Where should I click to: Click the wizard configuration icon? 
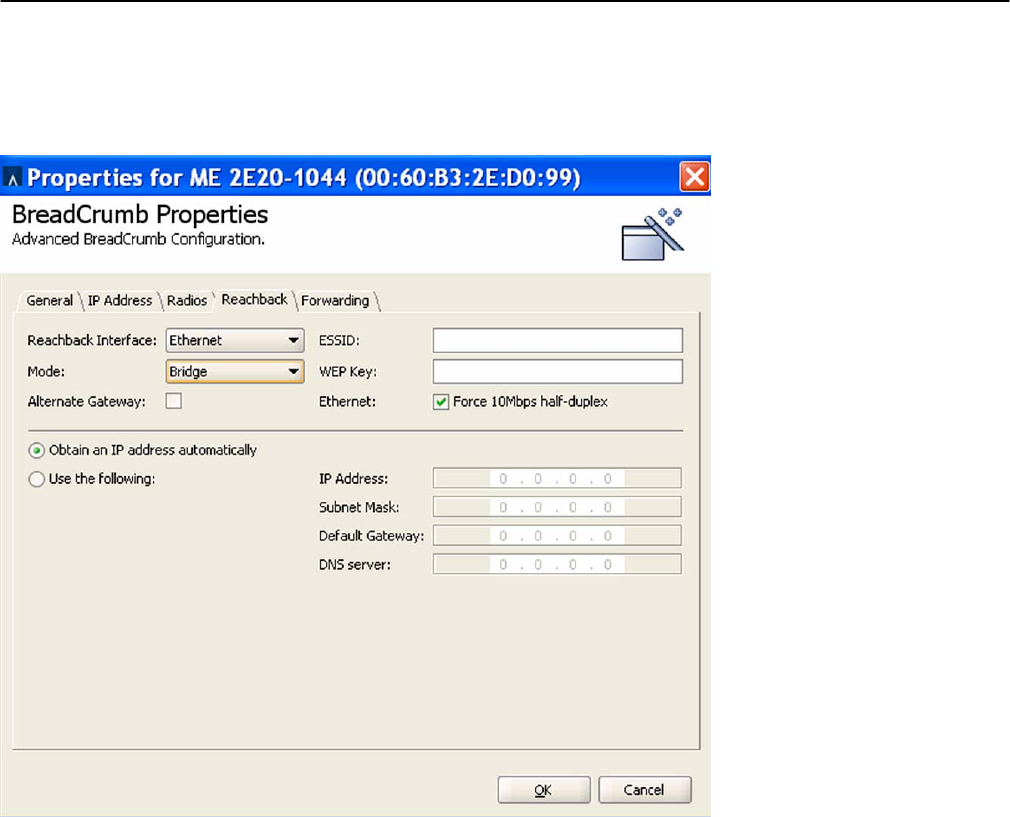click(652, 234)
